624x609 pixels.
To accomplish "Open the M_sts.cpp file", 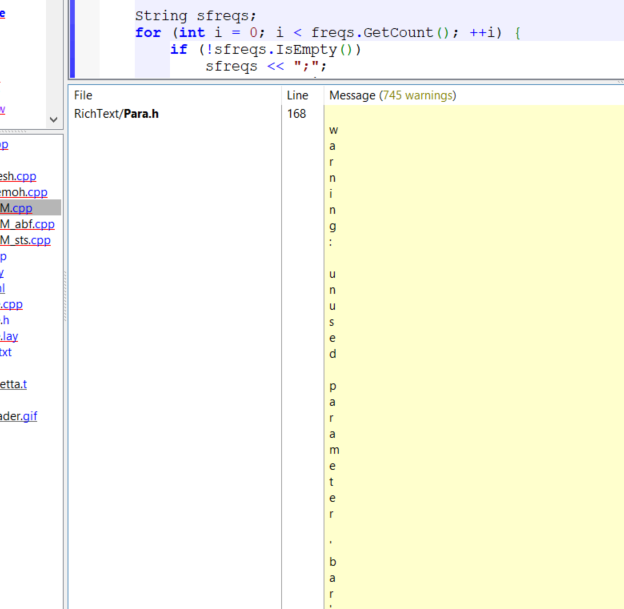I will click(x=25, y=240).
